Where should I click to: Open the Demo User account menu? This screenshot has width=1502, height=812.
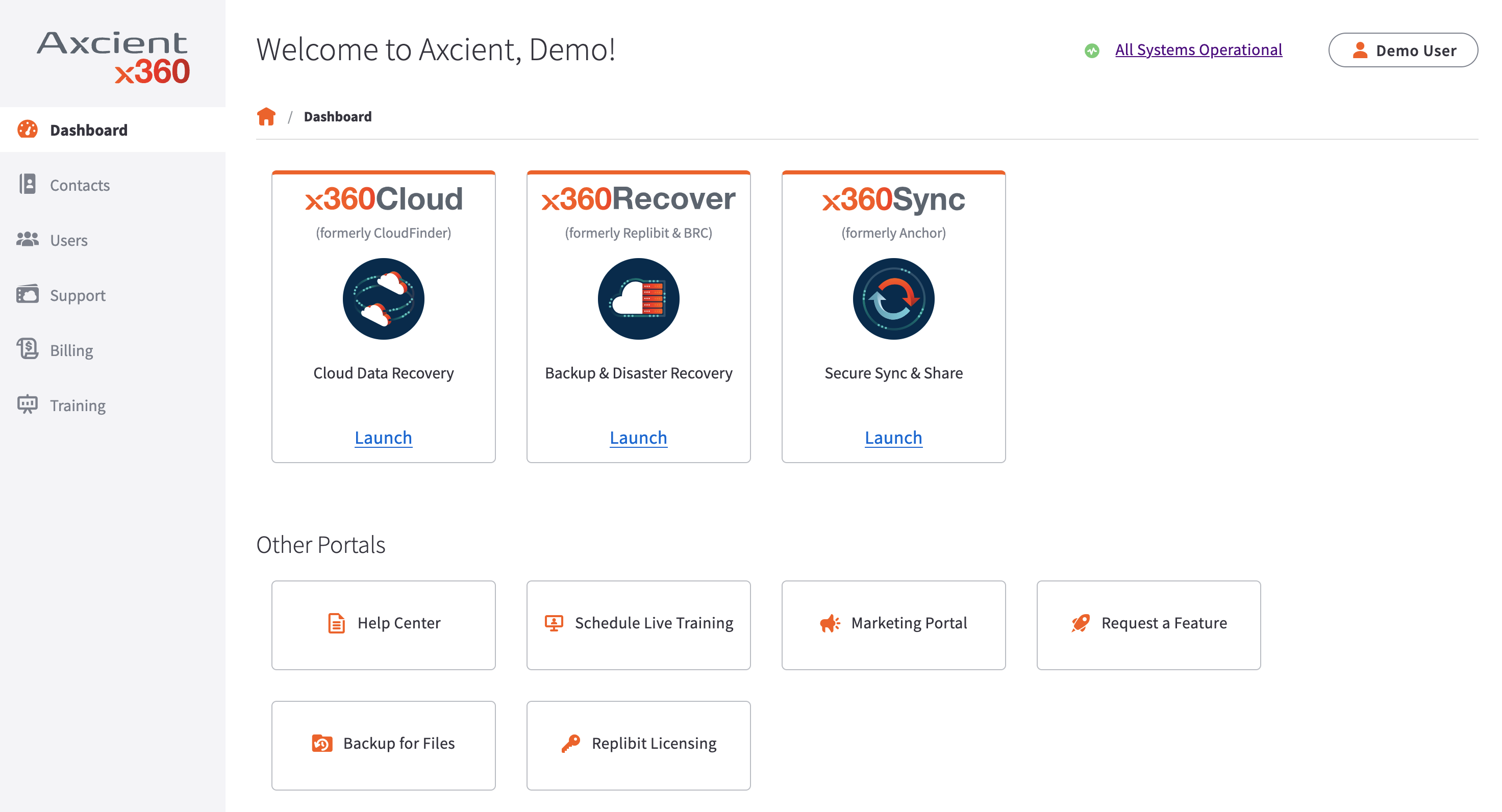(1404, 50)
